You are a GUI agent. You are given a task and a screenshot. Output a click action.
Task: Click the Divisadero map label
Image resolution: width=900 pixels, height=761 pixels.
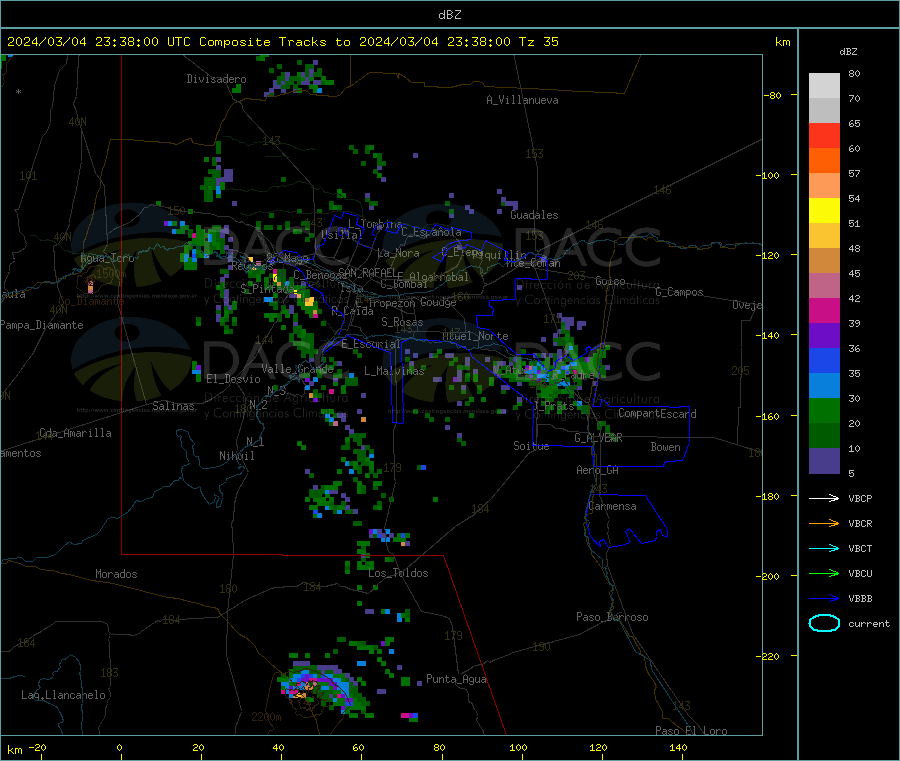click(216, 79)
